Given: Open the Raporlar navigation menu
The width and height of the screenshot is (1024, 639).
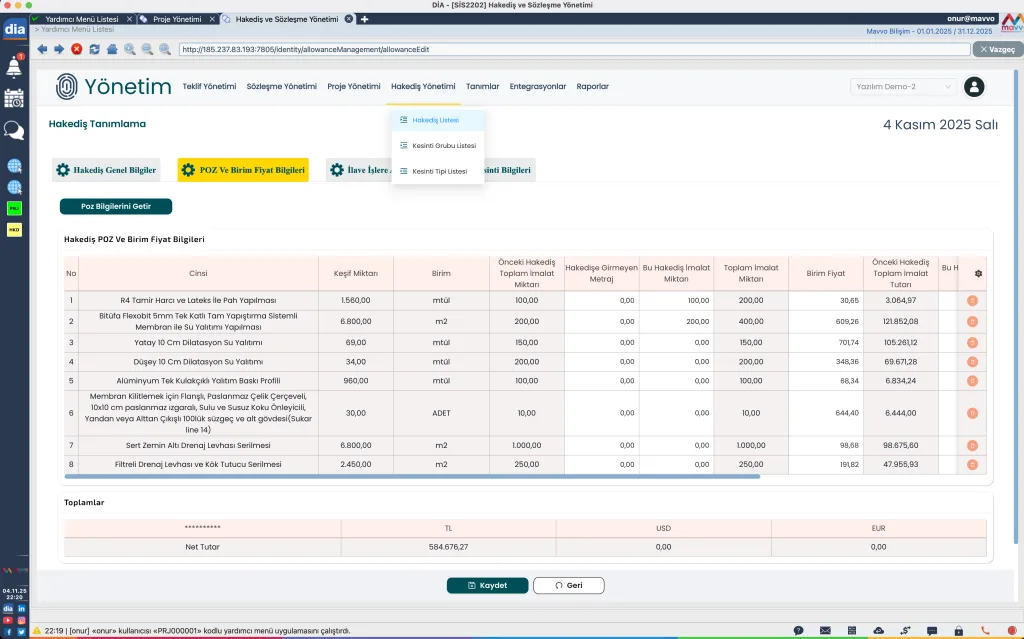Looking at the screenshot, I should 592,87.
